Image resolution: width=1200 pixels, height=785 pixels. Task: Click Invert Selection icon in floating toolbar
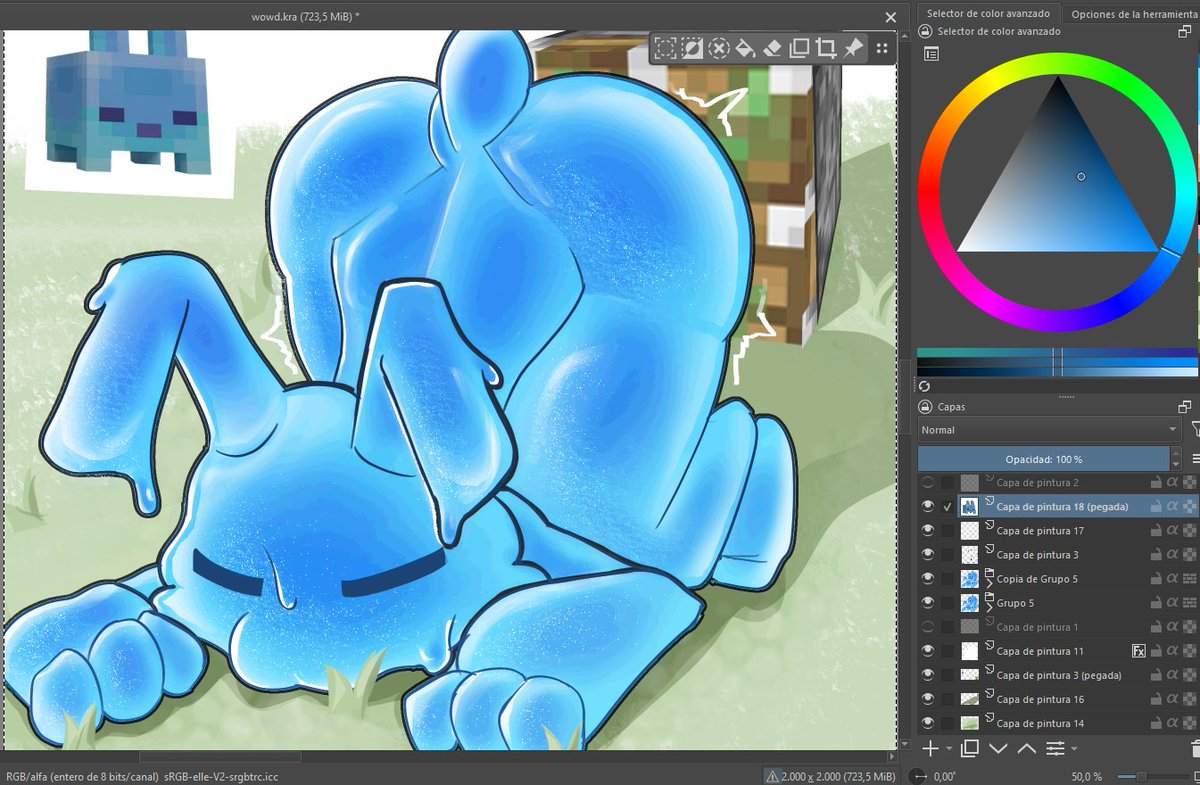692,48
